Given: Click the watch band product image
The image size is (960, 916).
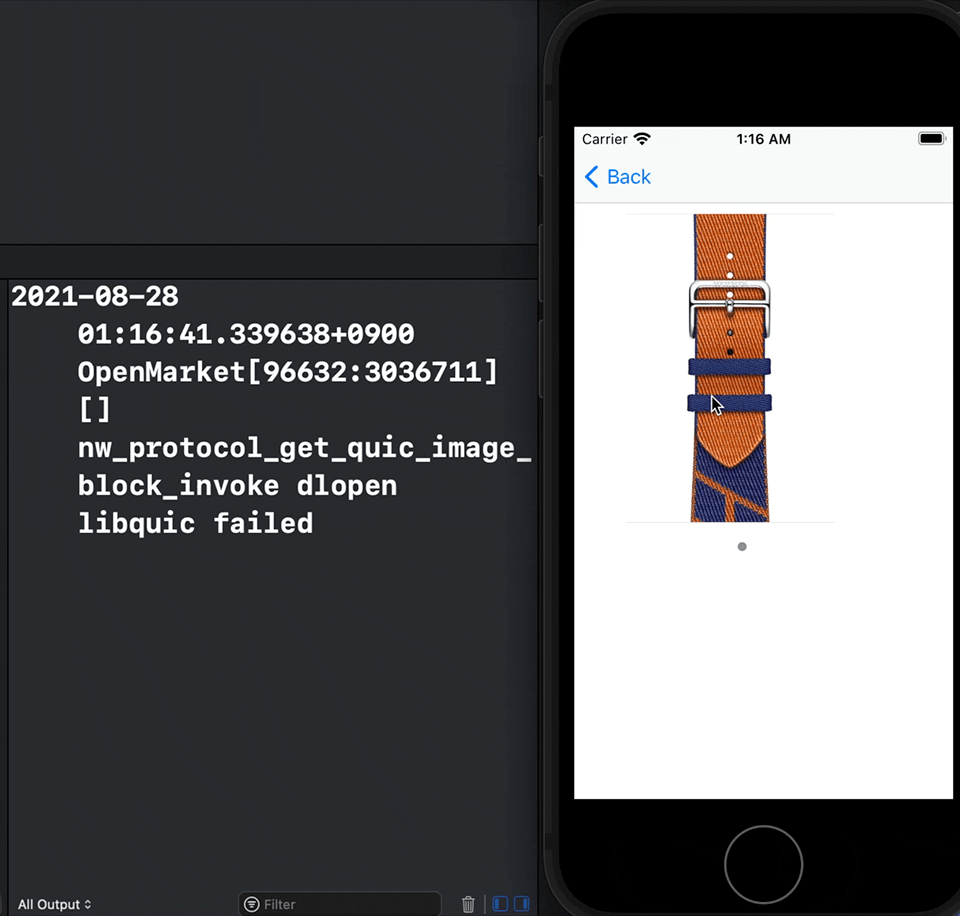Looking at the screenshot, I should pyautogui.click(x=729, y=368).
